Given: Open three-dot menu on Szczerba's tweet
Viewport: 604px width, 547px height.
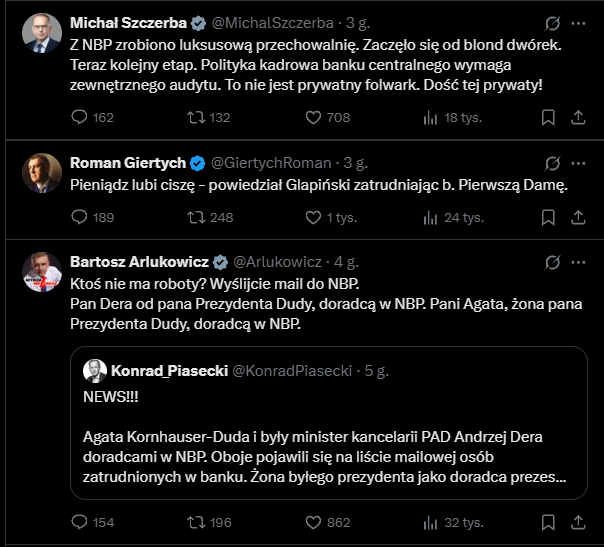Looking at the screenshot, I should pos(578,22).
